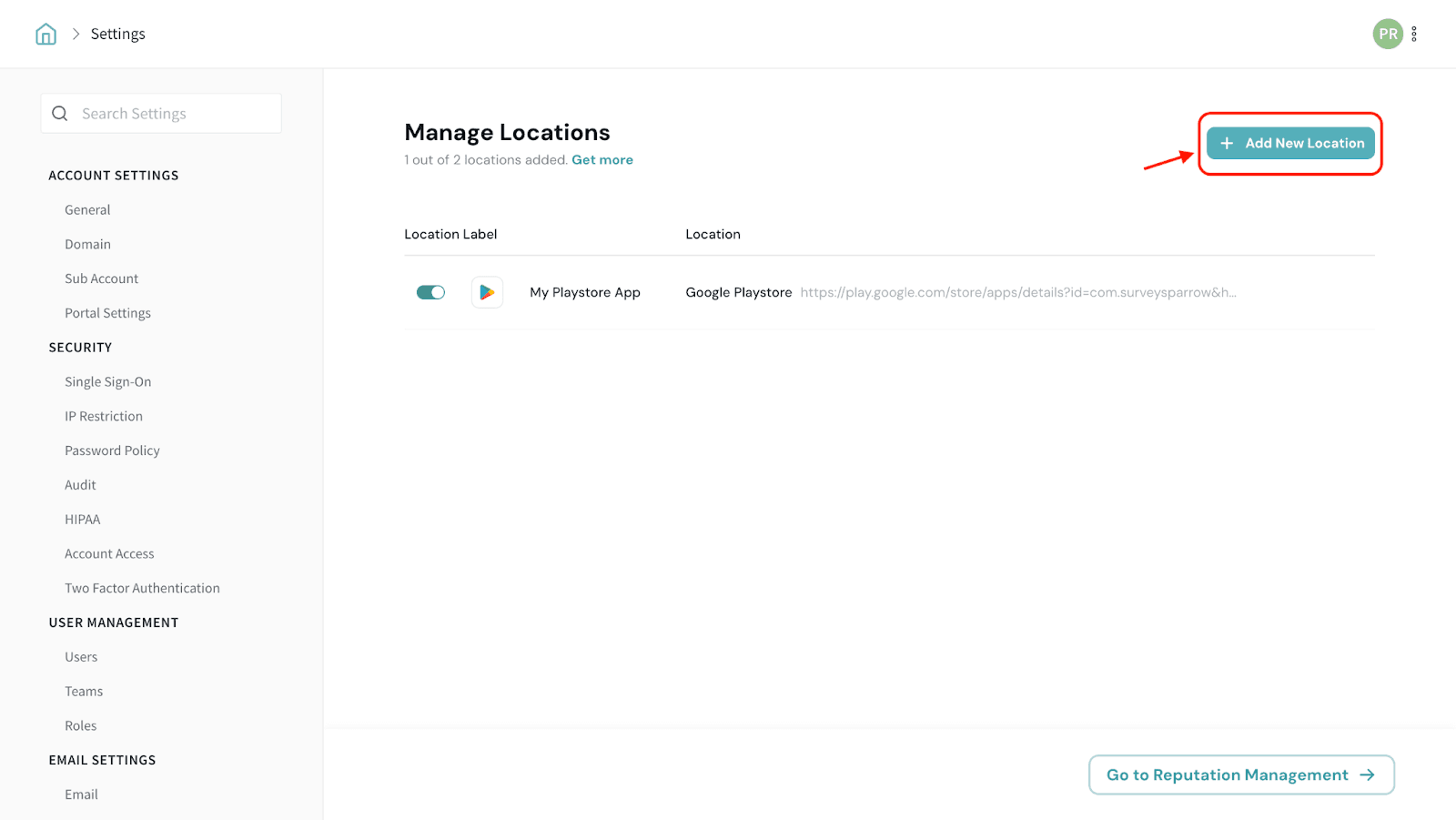Focus the Search Settings field
Image resolution: width=1456 pixels, height=820 pixels.
click(x=173, y=114)
